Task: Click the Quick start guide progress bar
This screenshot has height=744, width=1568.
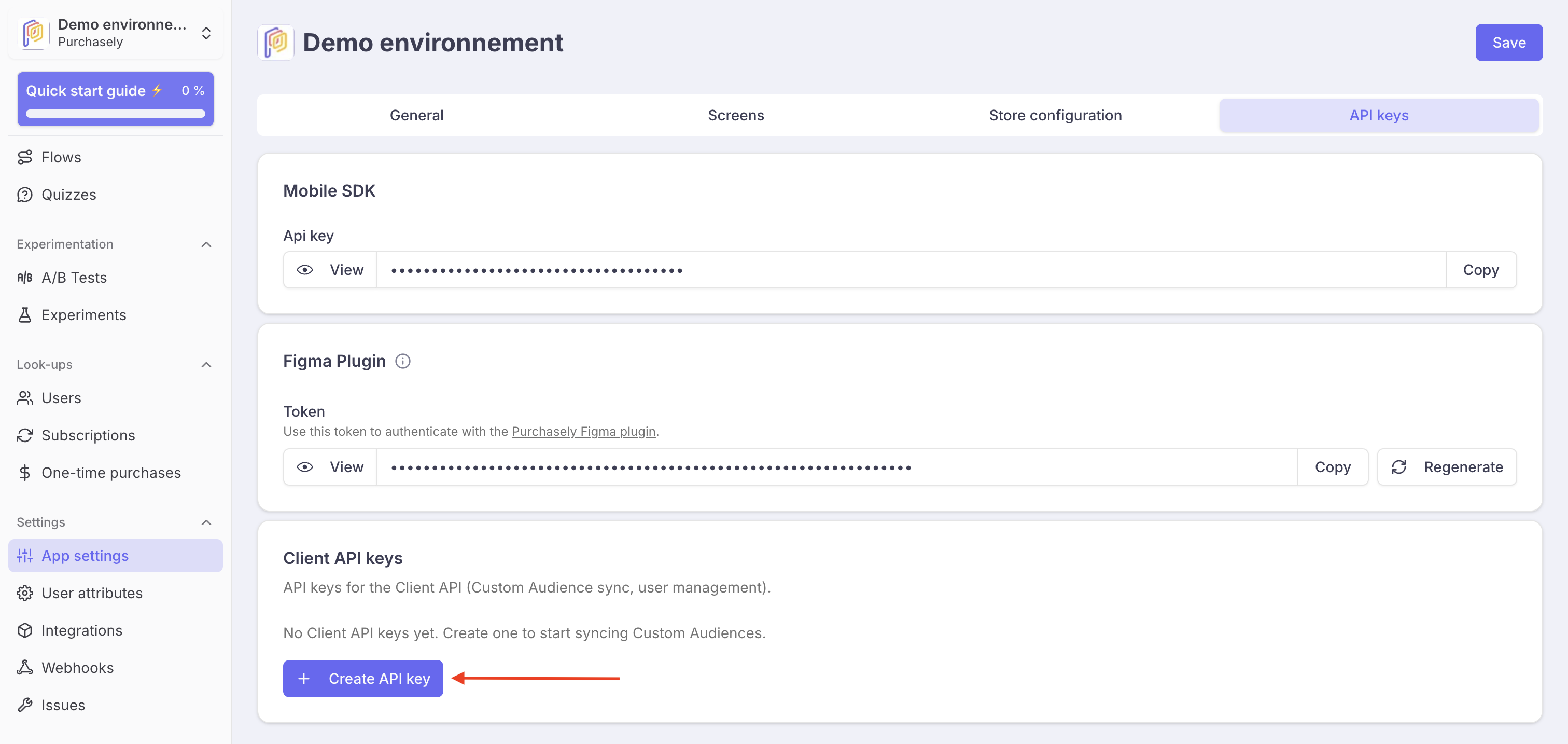Action: point(115,113)
